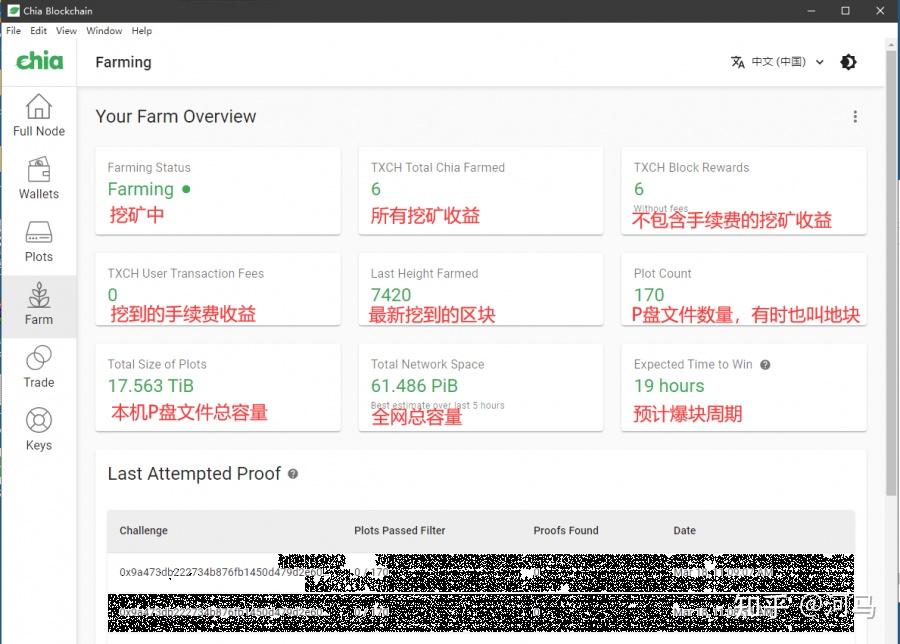Click the Date column header
900x644 pixels.
[685, 530]
